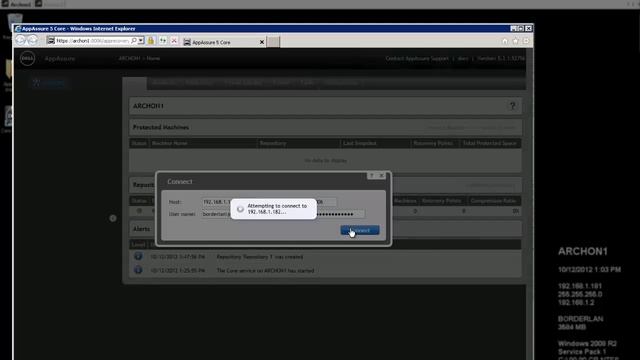Click the search magnifier in the address bar
Image resolution: width=640 pixels, height=360 pixels.
tap(134, 40)
